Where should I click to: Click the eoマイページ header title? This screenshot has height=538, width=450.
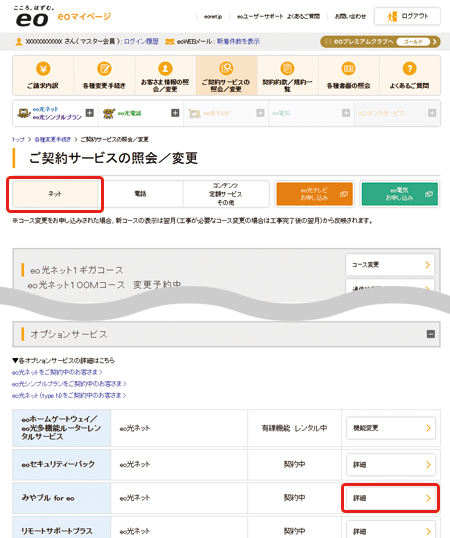84,16
